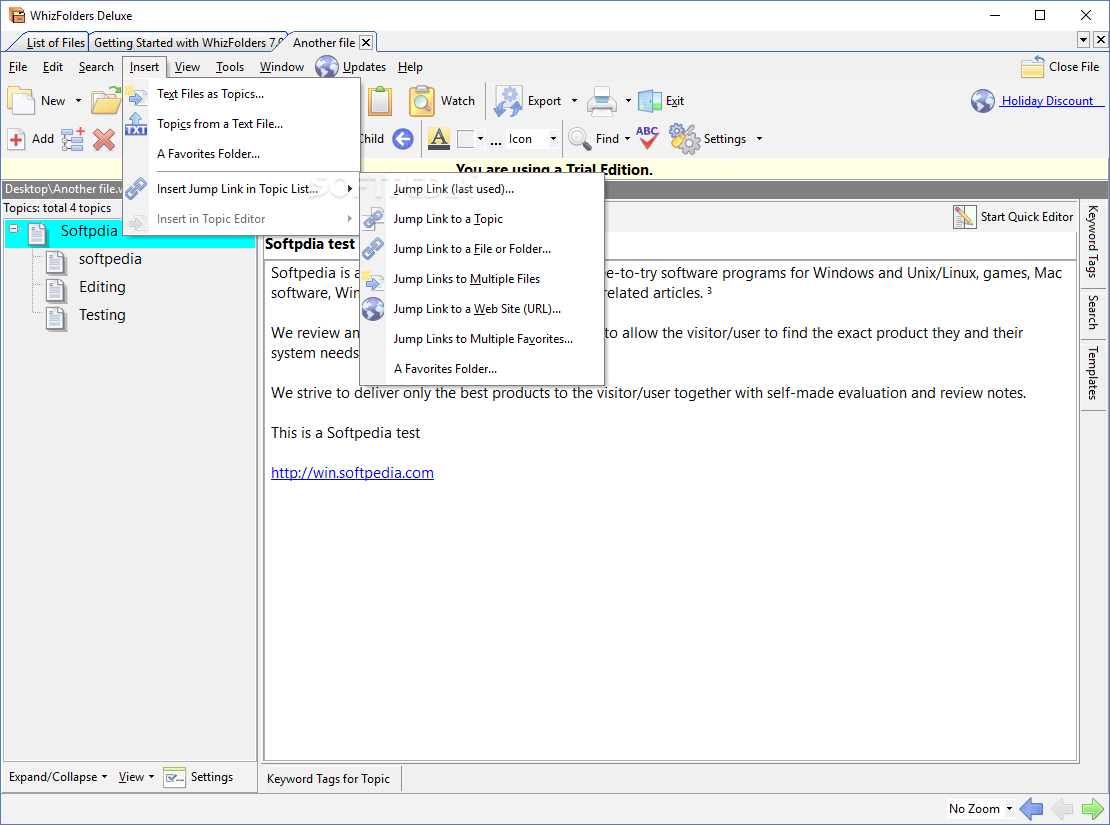Click the Holiday Discount globe icon
The image size is (1110, 825).
(983, 101)
